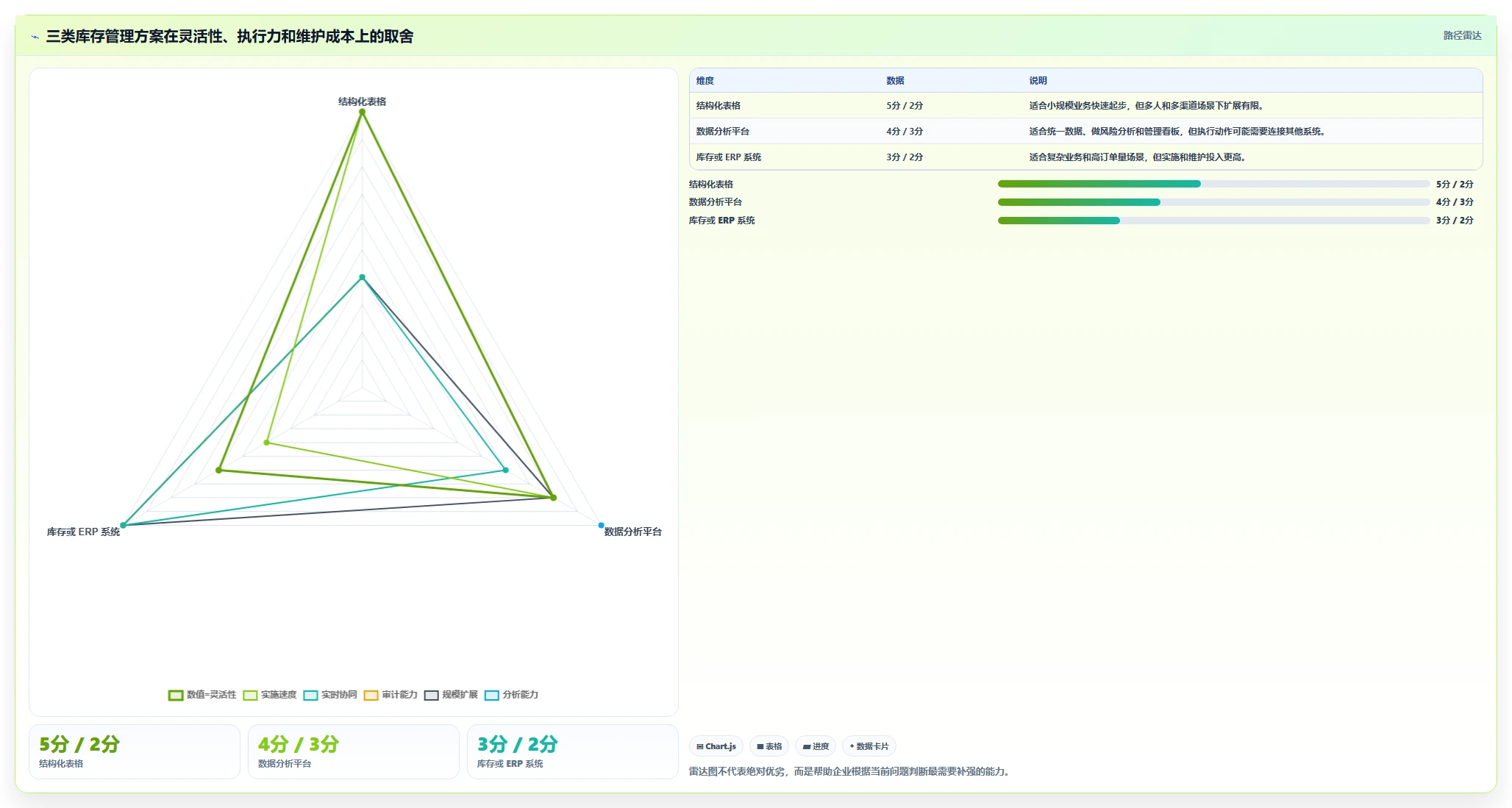Open the 4分 / 3分 数据分析平台 data card
The height and width of the screenshot is (808, 1512).
coord(354,751)
